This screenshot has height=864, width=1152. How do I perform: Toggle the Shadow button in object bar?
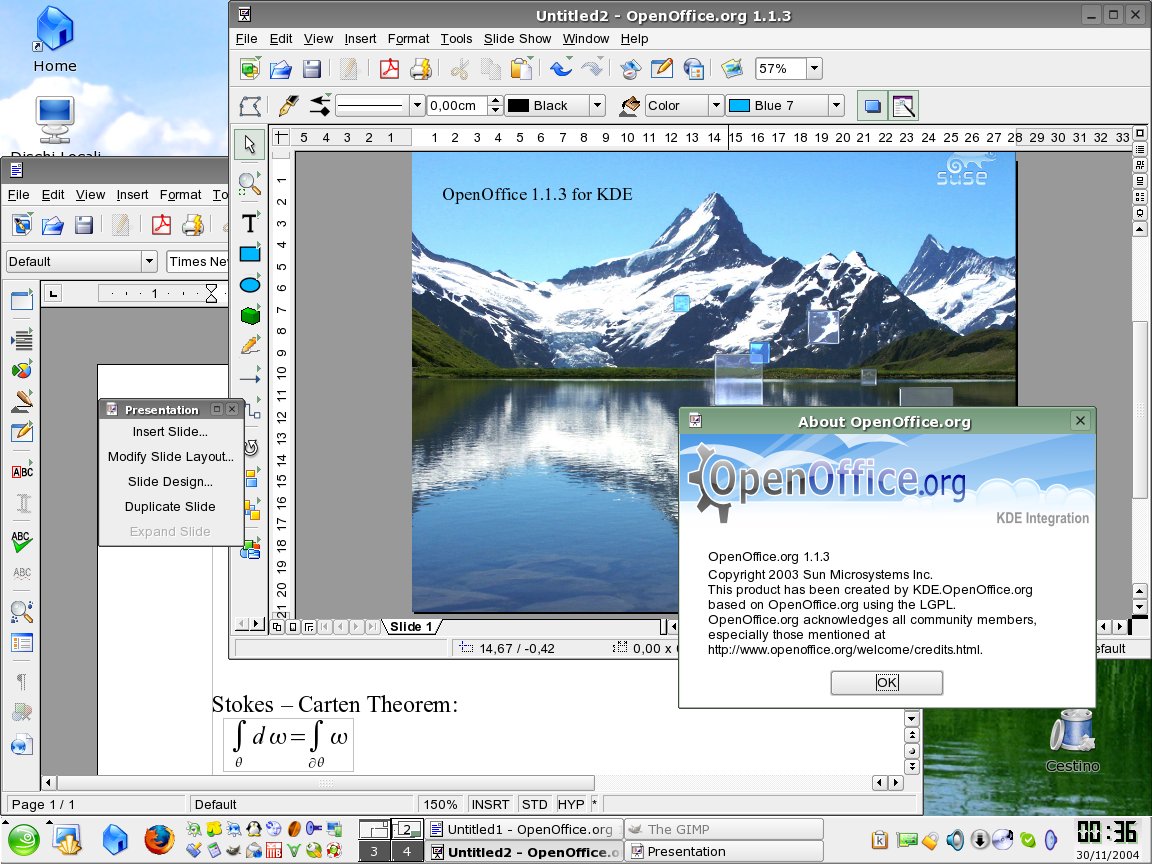(x=872, y=106)
